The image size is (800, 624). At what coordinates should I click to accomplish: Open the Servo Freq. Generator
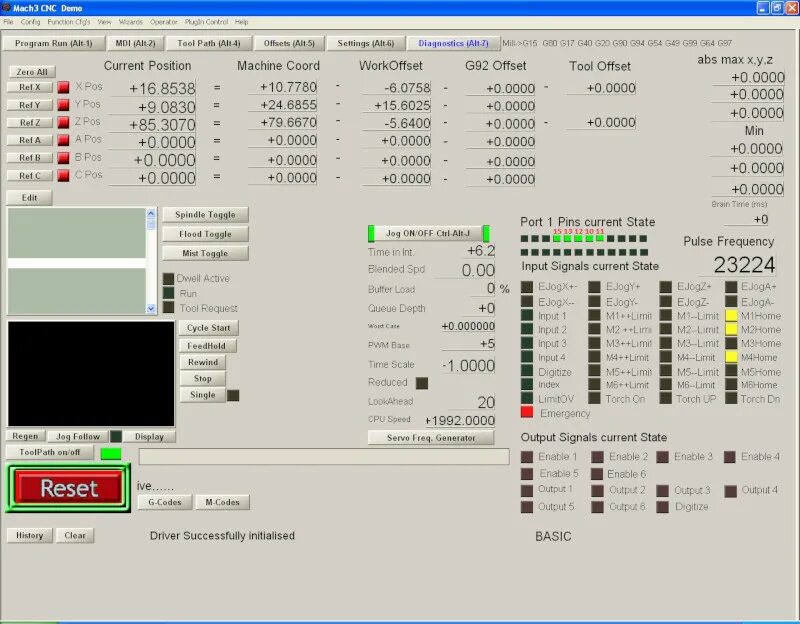[x=431, y=438]
